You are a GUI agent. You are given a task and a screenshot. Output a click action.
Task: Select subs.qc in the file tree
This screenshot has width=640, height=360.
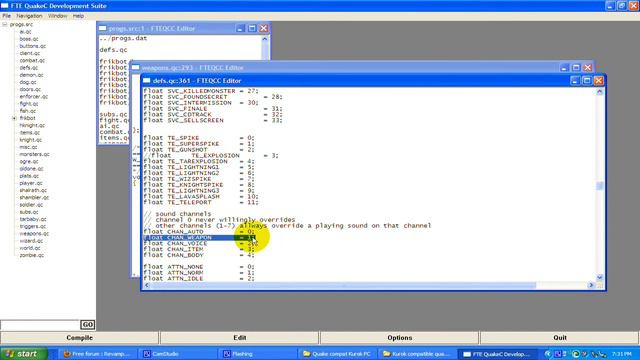[29, 212]
